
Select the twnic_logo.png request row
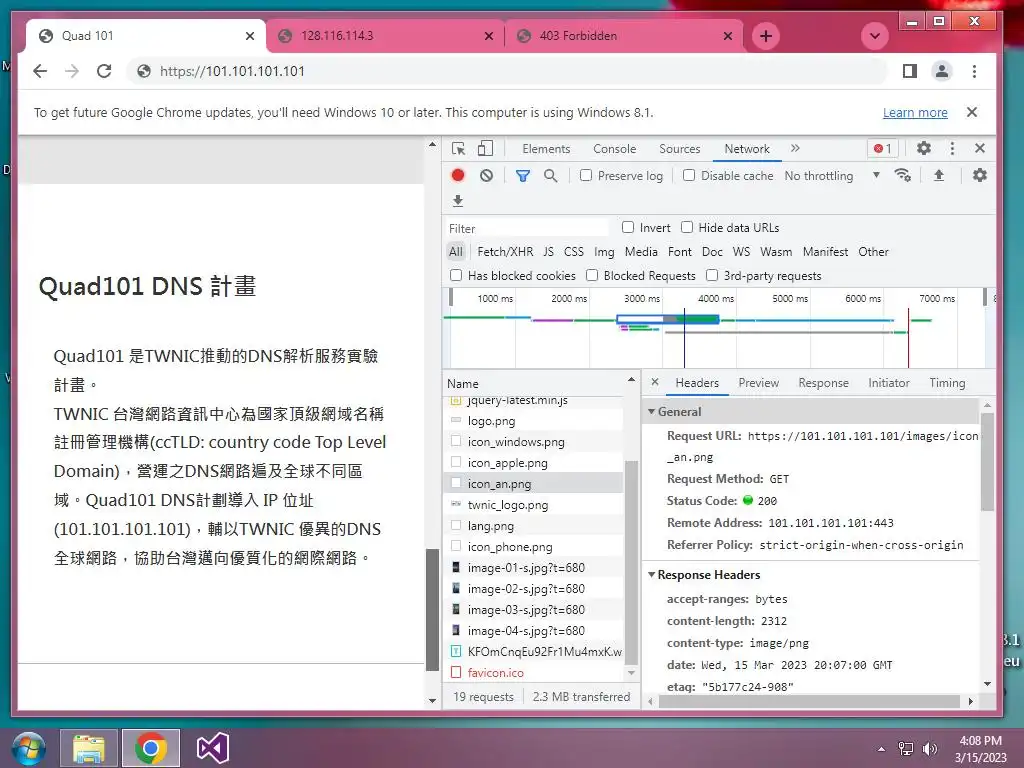[534, 505]
